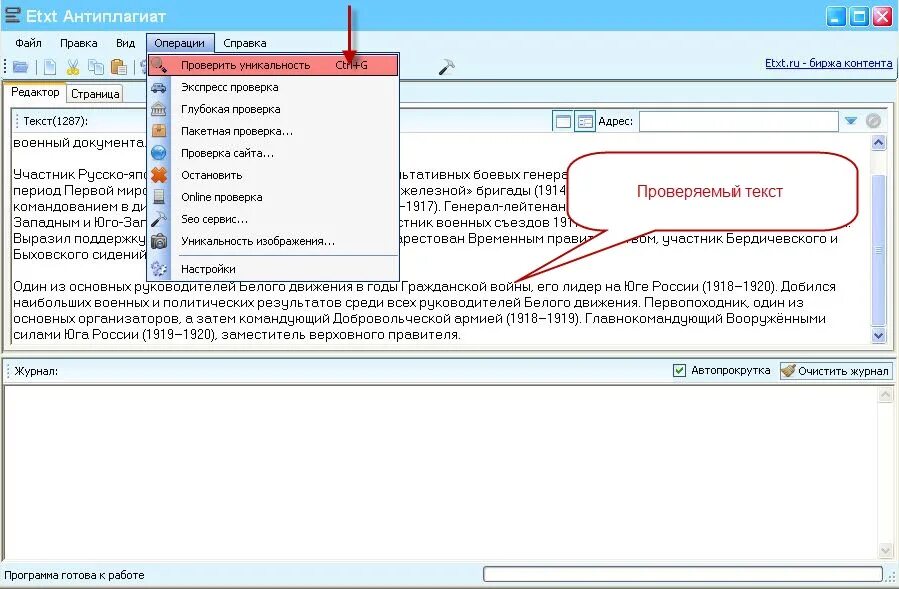
Task: Open the Правка menu
Action: [79, 43]
